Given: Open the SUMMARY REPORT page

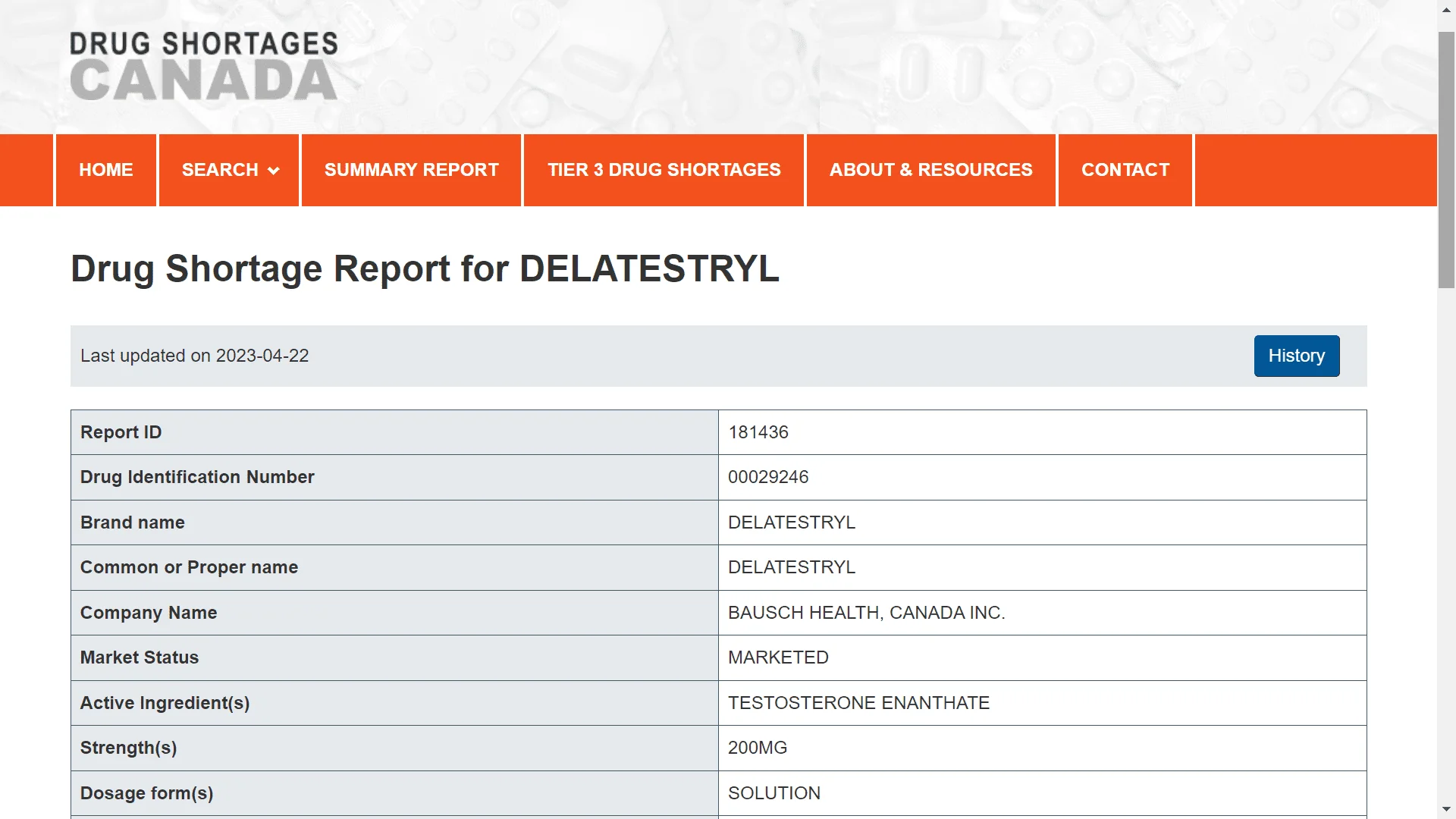Looking at the screenshot, I should coord(412,170).
